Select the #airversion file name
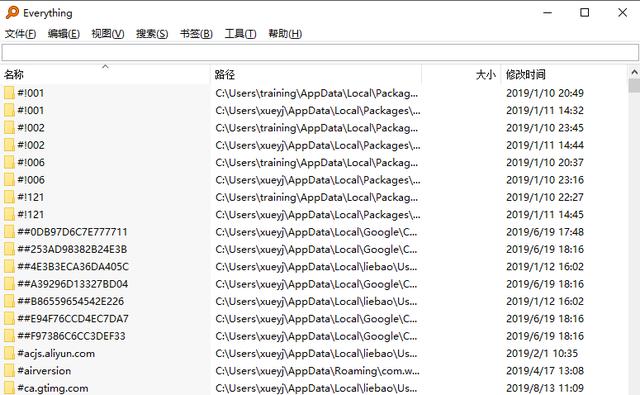Viewport: 640px width, 395px height. (x=44, y=371)
